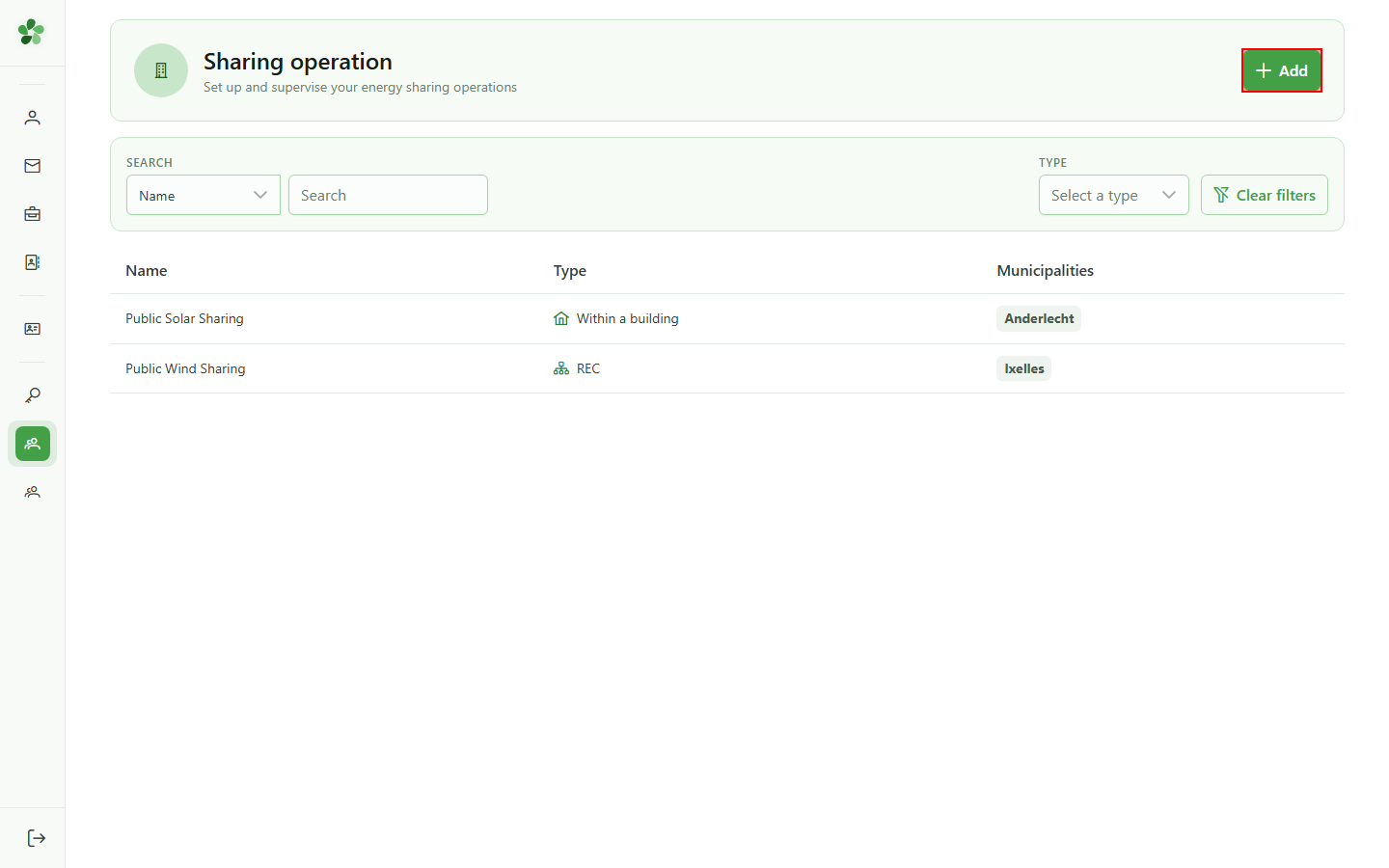This screenshot has width=1389, height=868.
Task: Click the green clover app logo
Action: (x=31, y=32)
